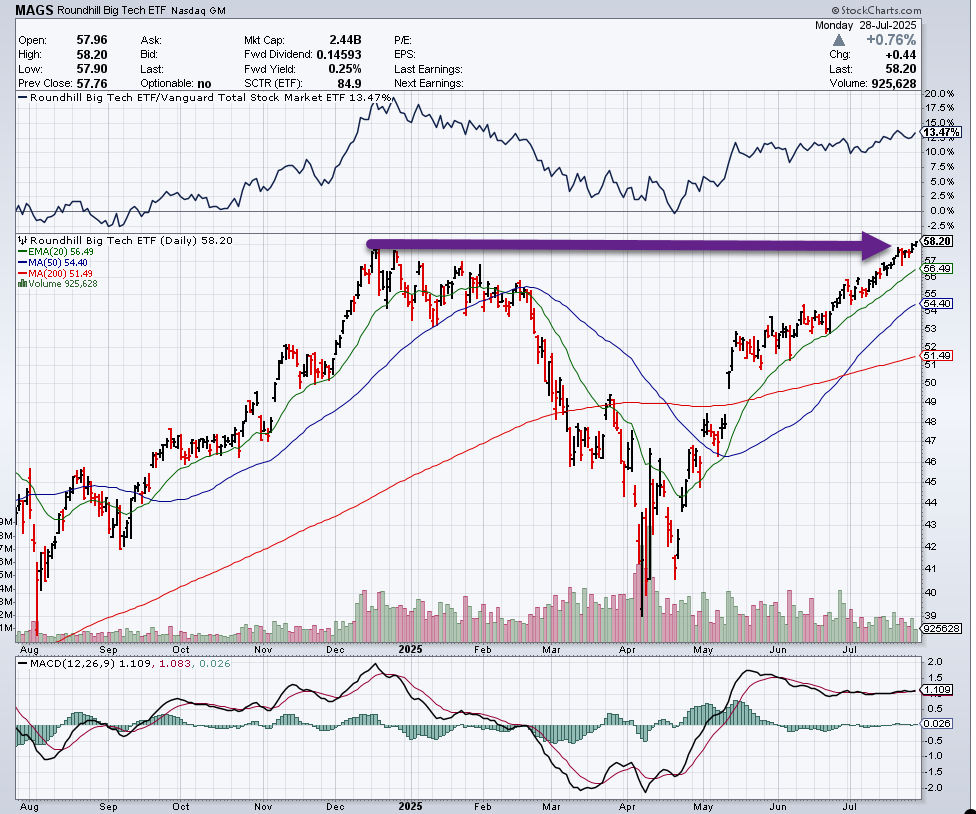Click the 45 label on the price axis

click(931, 481)
